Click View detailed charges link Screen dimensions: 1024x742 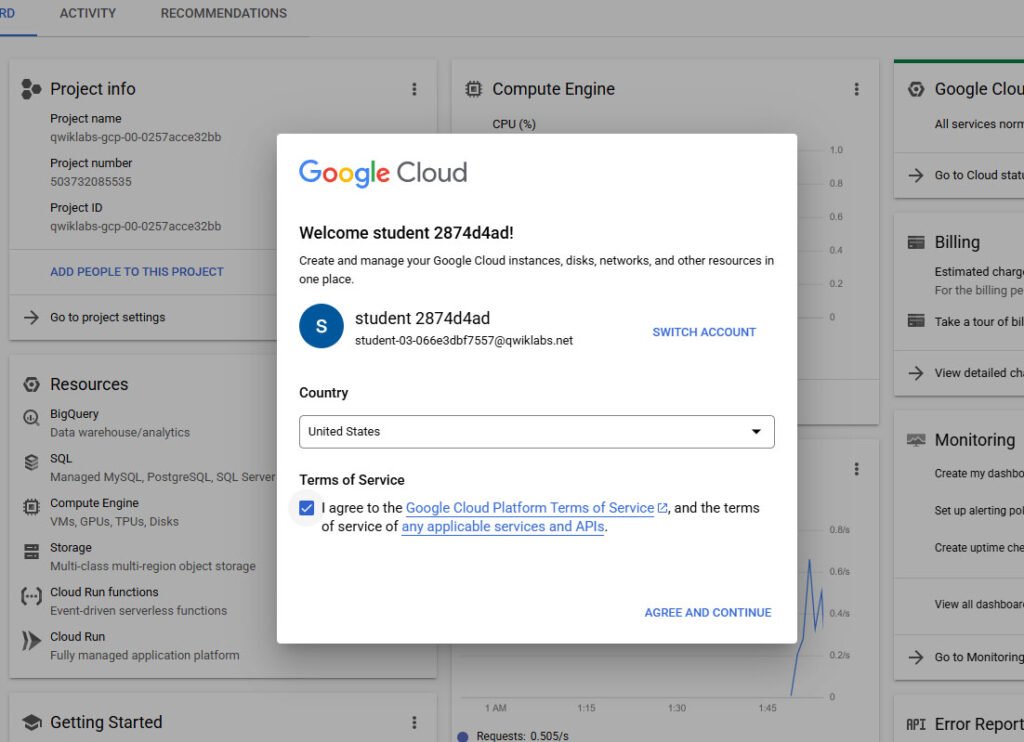tap(979, 373)
